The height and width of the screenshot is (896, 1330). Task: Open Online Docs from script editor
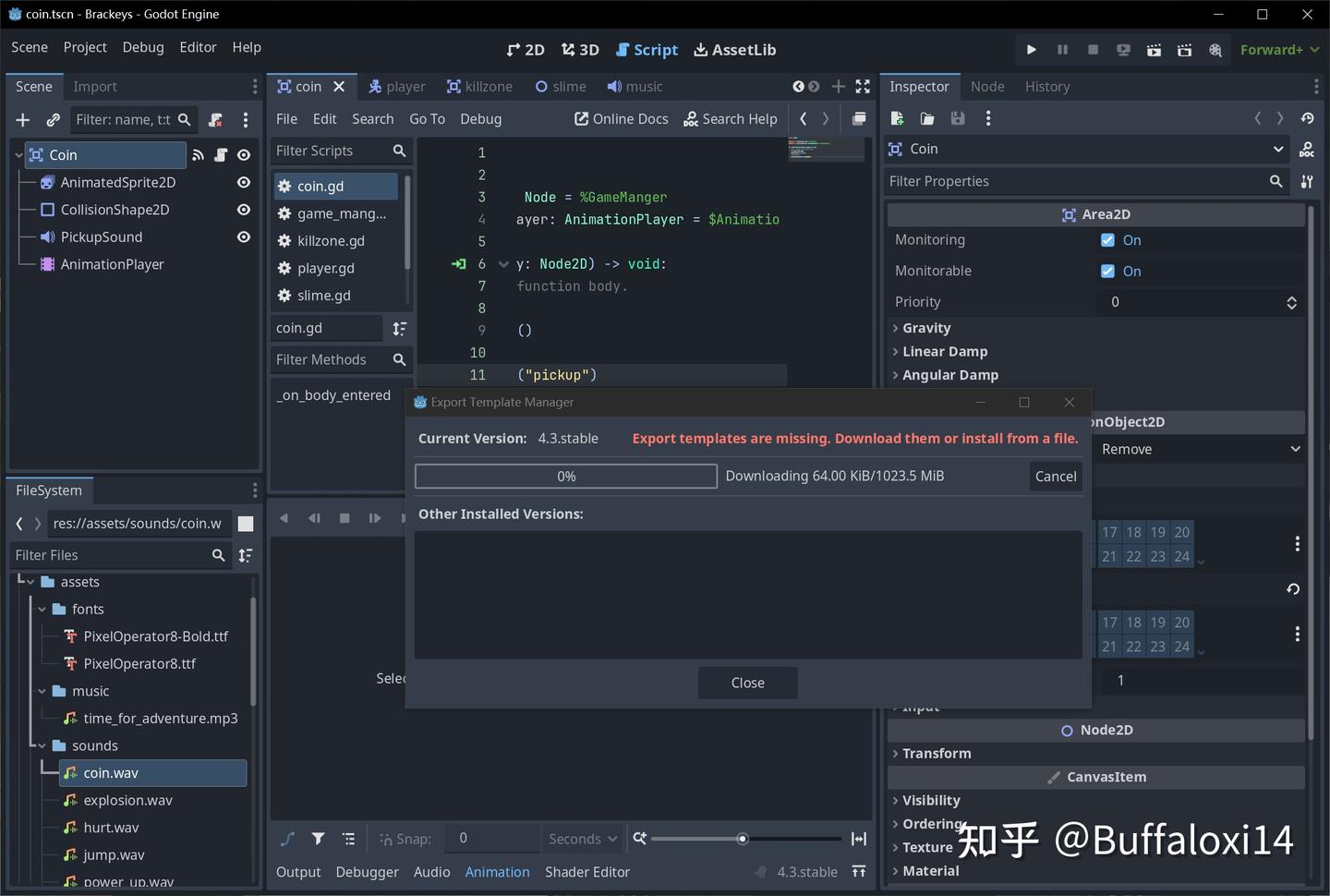pos(621,118)
